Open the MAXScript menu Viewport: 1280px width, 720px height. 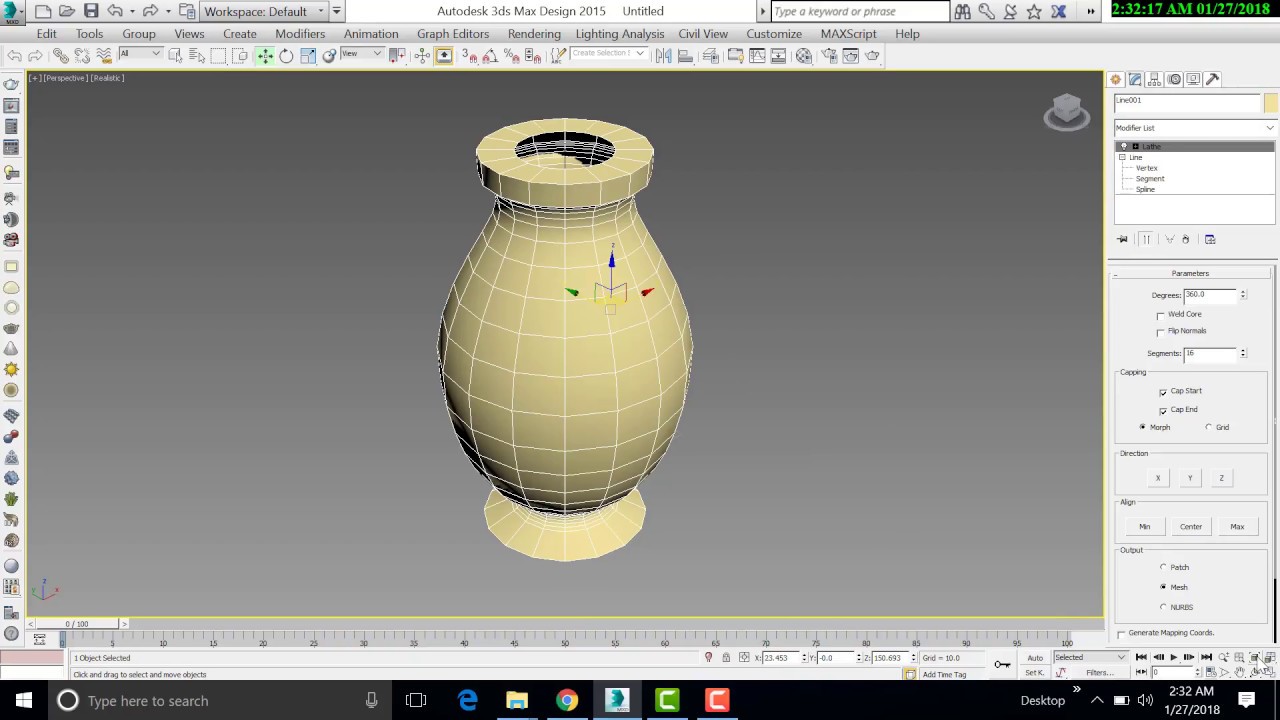click(x=848, y=34)
